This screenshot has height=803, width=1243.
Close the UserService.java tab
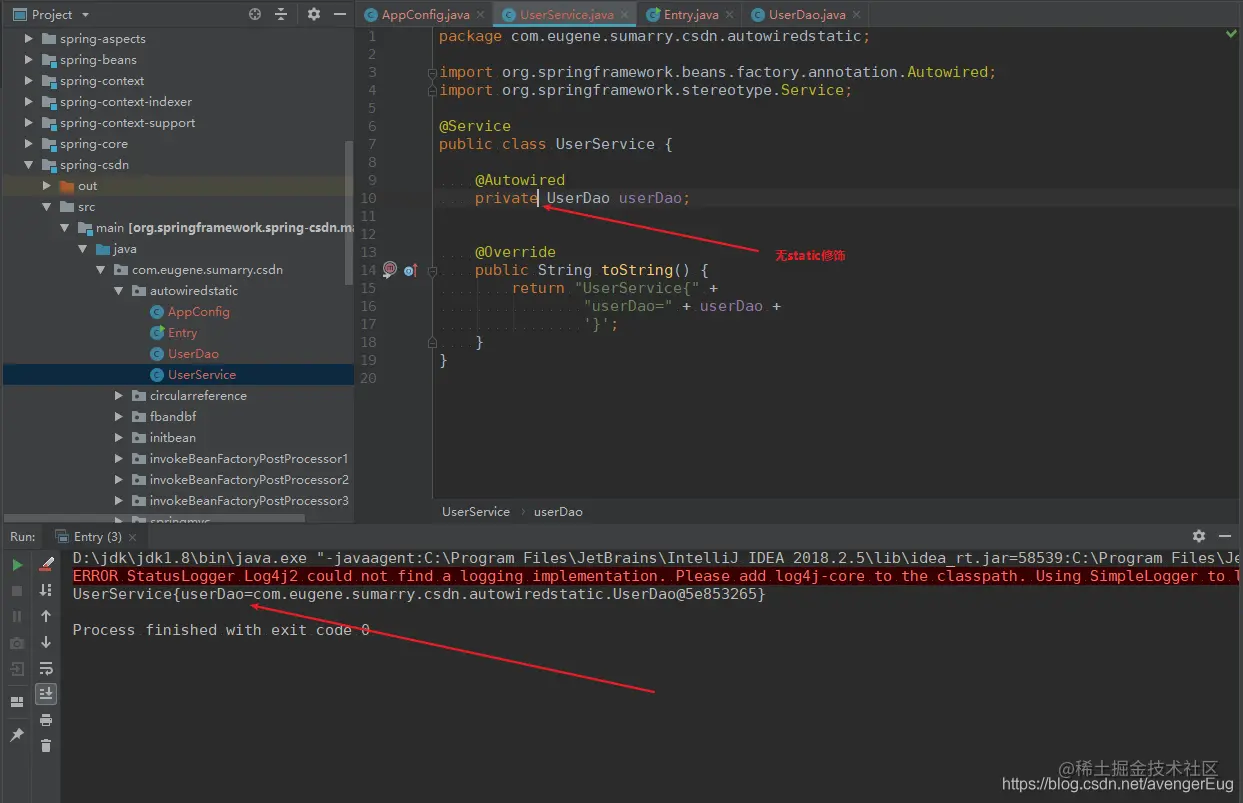coord(626,15)
